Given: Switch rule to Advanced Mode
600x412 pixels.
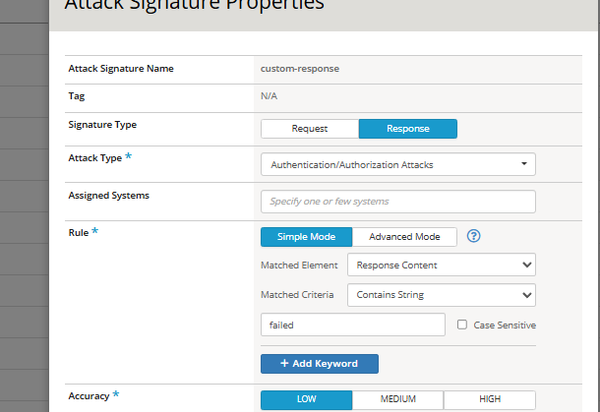Looking at the screenshot, I should pyautogui.click(x=404, y=237).
